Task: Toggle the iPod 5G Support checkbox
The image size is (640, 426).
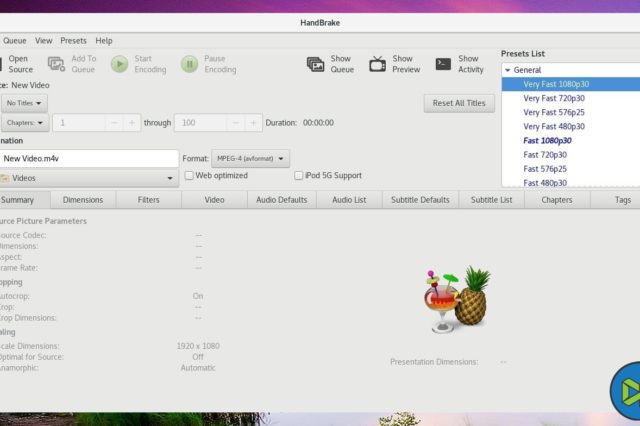Action: (298, 175)
